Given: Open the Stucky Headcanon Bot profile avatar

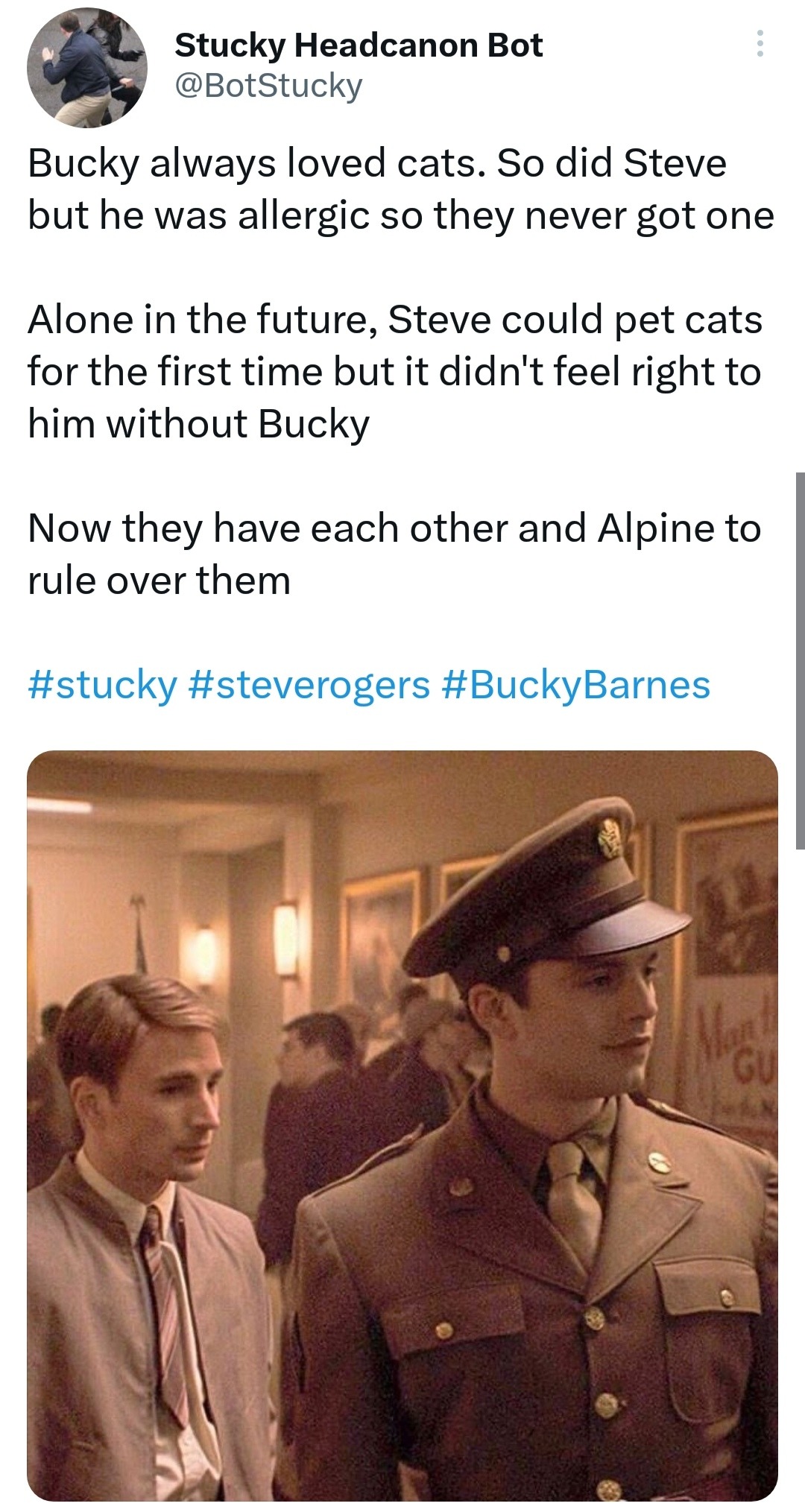Looking at the screenshot, I should click(x=87, y=68).
